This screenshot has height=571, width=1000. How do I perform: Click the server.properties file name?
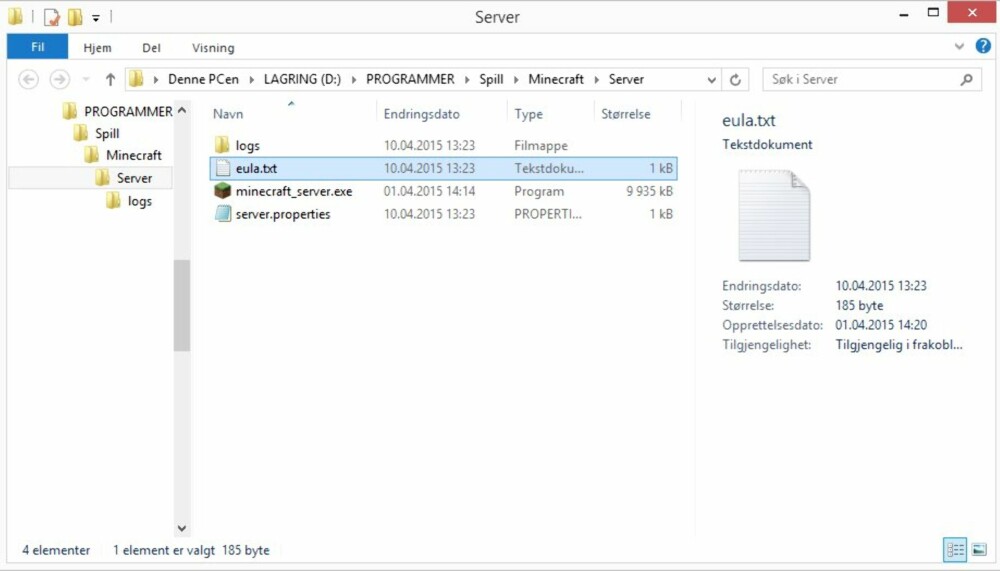point(283,214)
